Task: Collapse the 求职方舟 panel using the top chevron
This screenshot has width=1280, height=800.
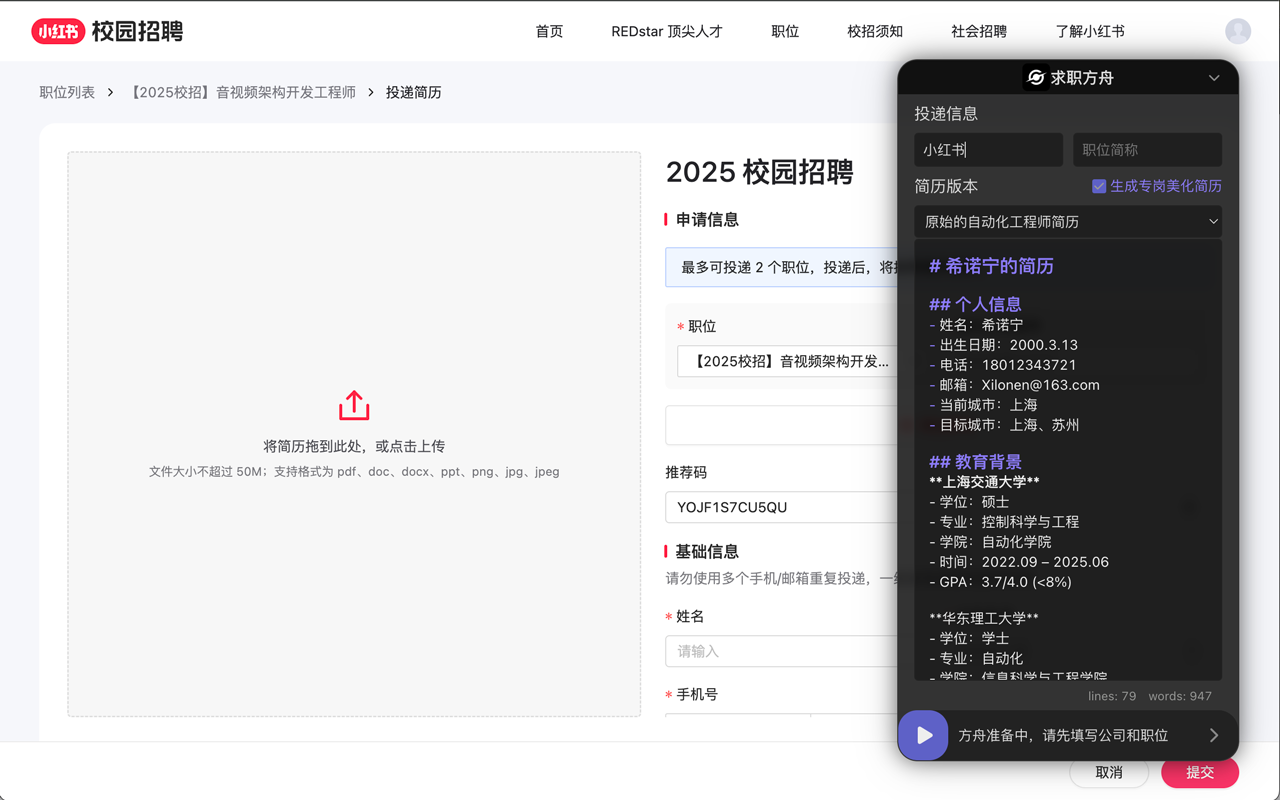Action: pyautogui.click(x=1214, y=78)
